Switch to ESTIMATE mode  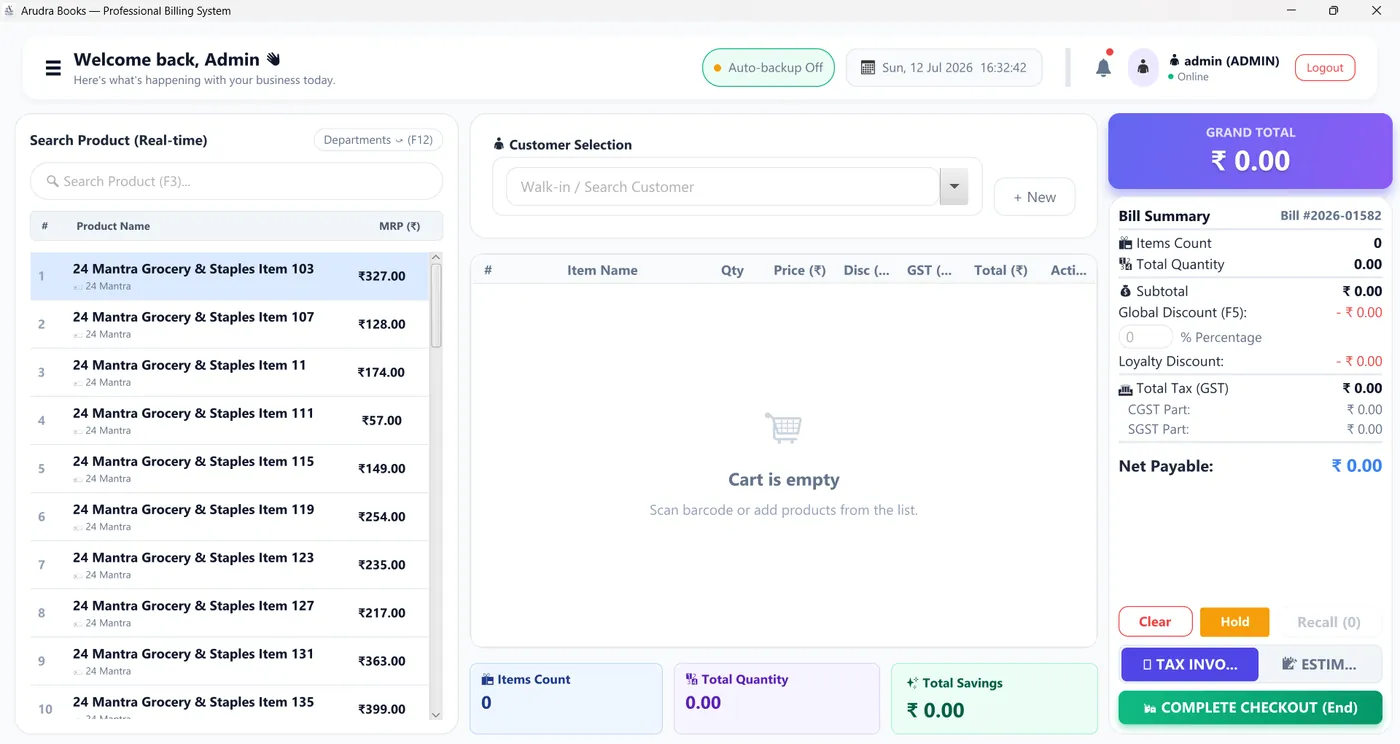[1320, 664]
